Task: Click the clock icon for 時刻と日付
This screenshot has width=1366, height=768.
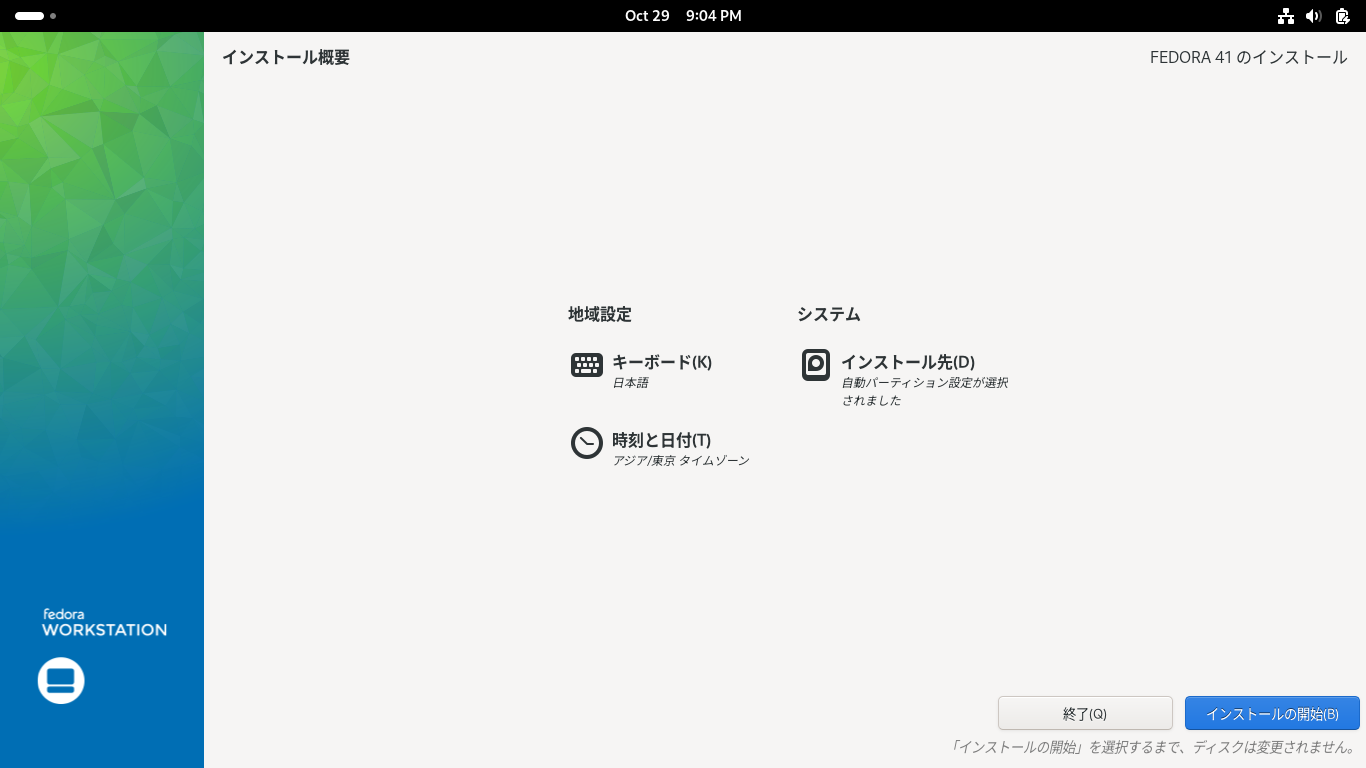Action: pyautogui.click(x=587, y=443)
